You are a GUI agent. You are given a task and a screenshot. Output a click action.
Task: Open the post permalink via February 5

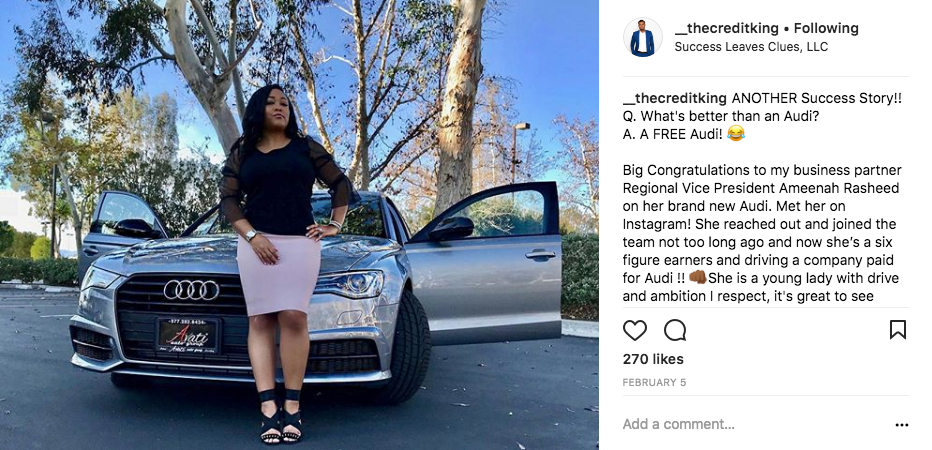click(x=654, y=383)
